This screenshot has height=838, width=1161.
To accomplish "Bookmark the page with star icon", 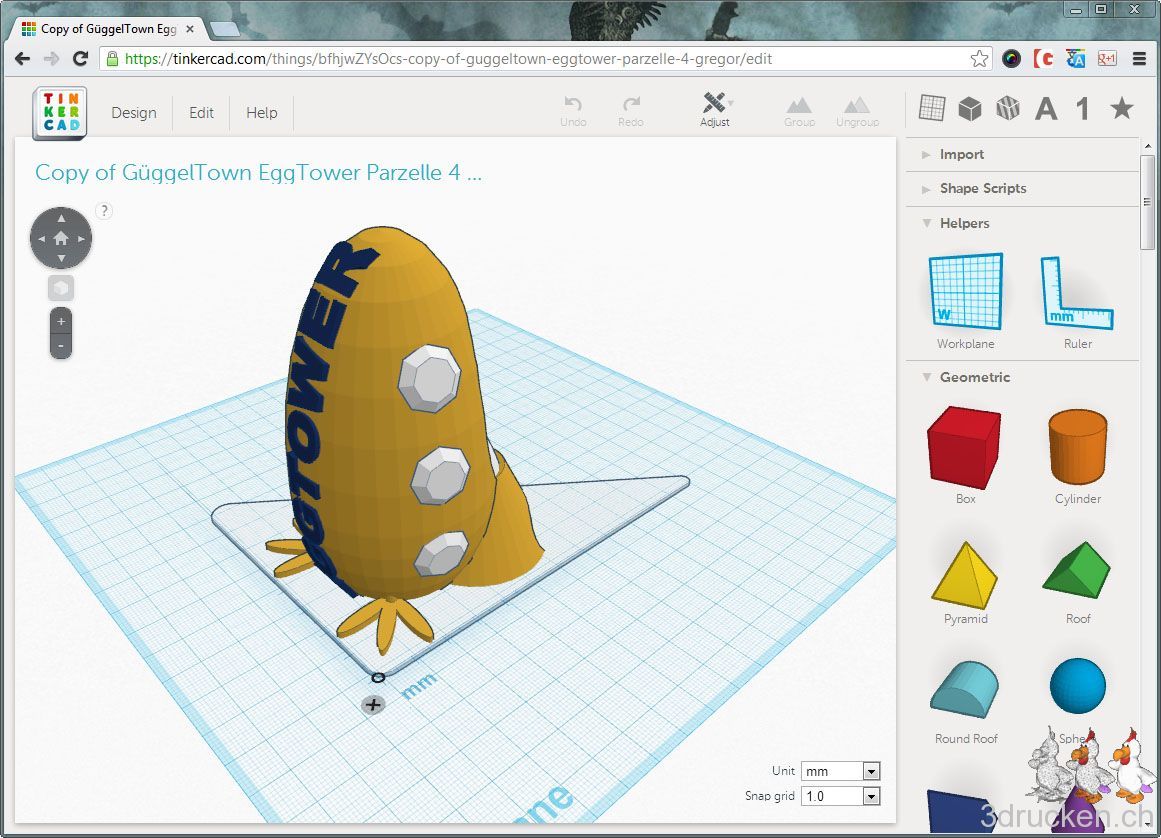I will coord(979,58).
